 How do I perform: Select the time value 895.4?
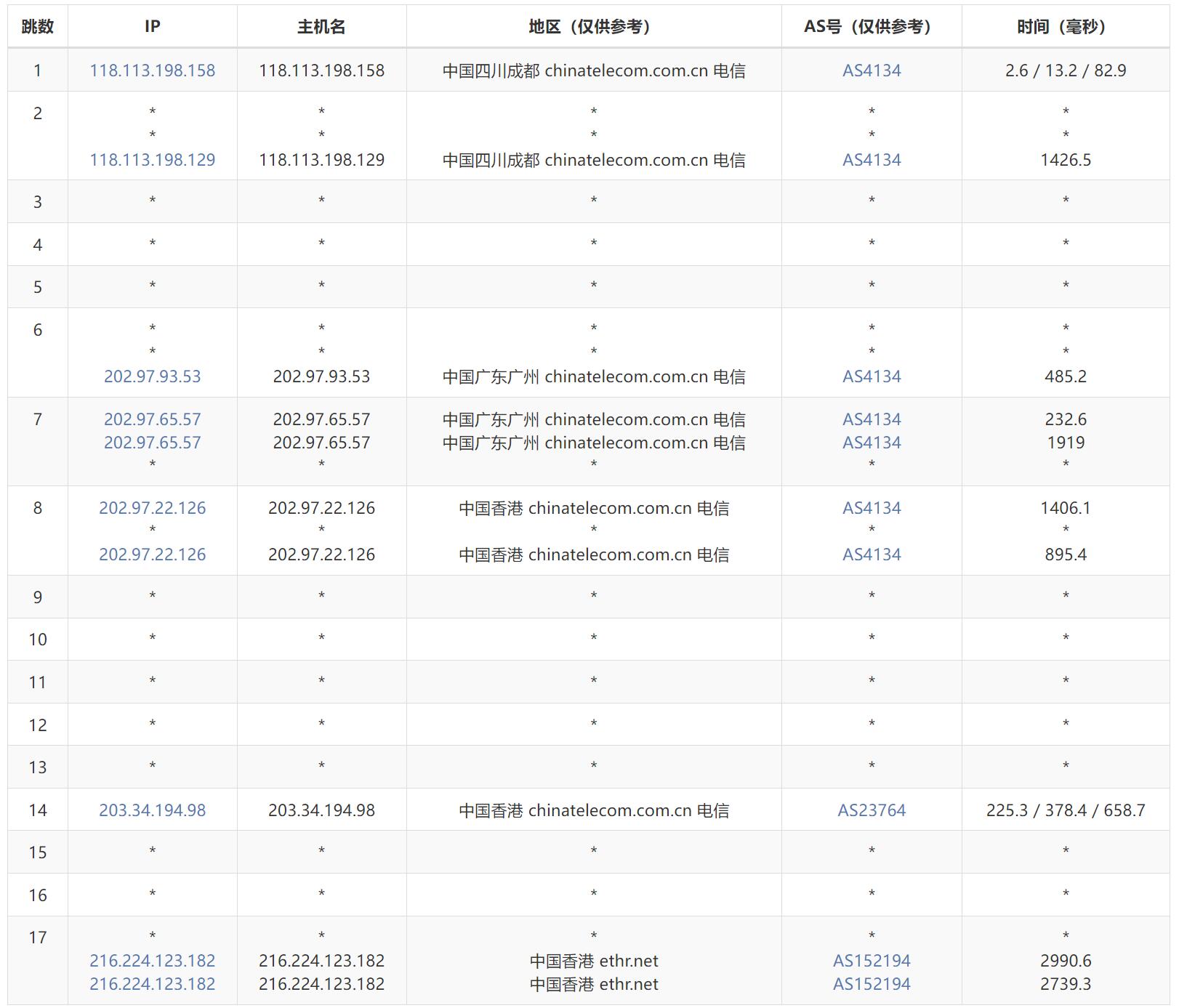pos(1066,555)
